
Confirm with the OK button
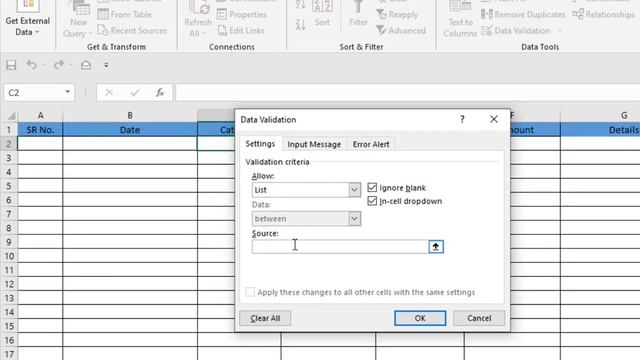[420, 318]
